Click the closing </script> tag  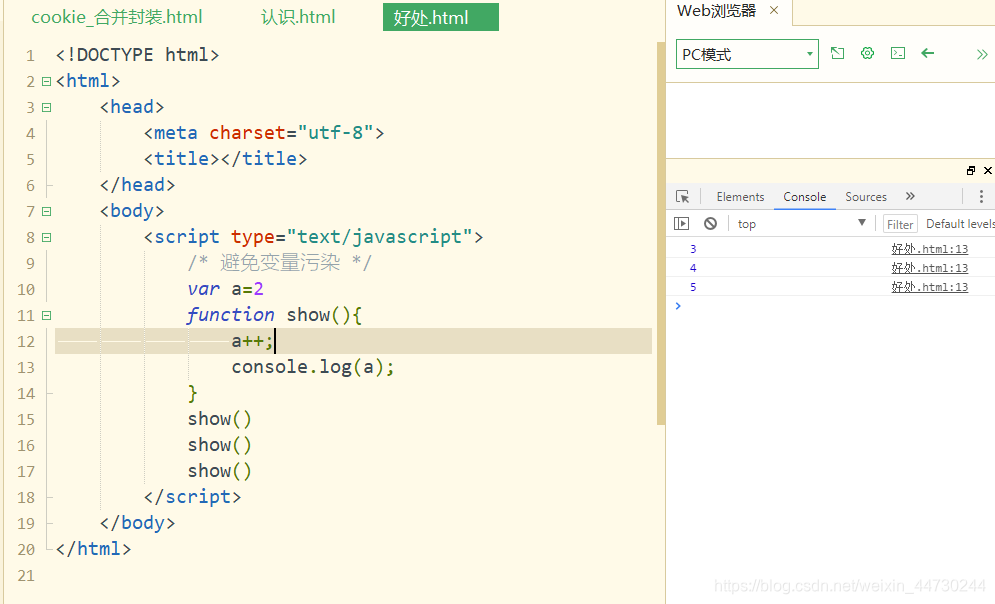[192, 497]
